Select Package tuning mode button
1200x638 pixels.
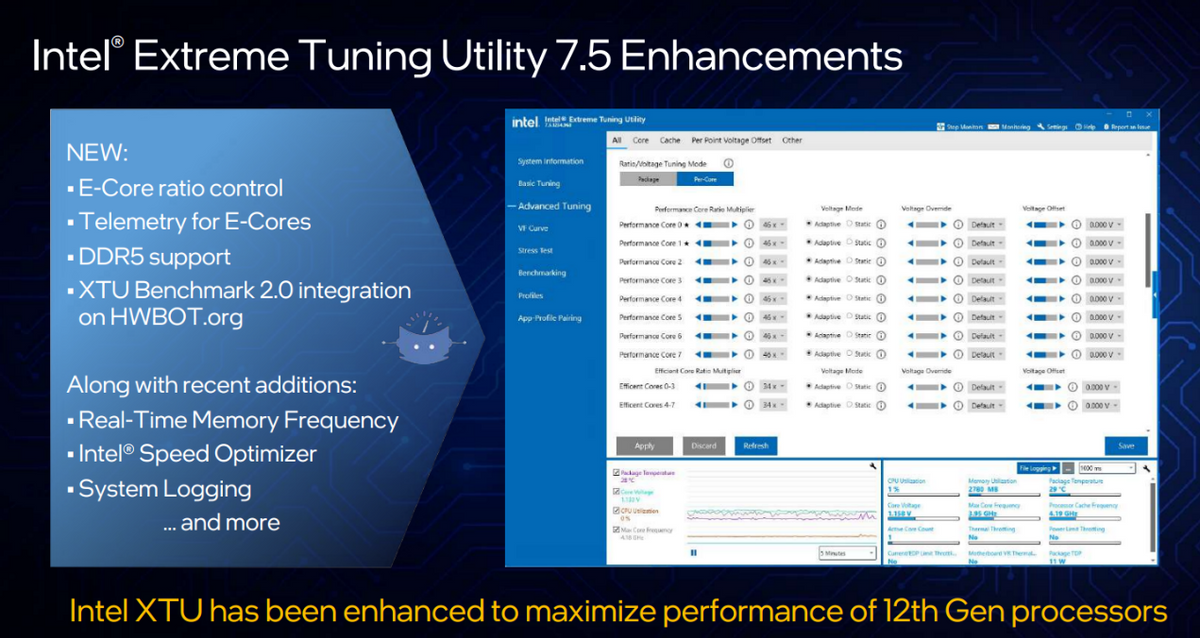pyautogui.click(x=649, y=180)
